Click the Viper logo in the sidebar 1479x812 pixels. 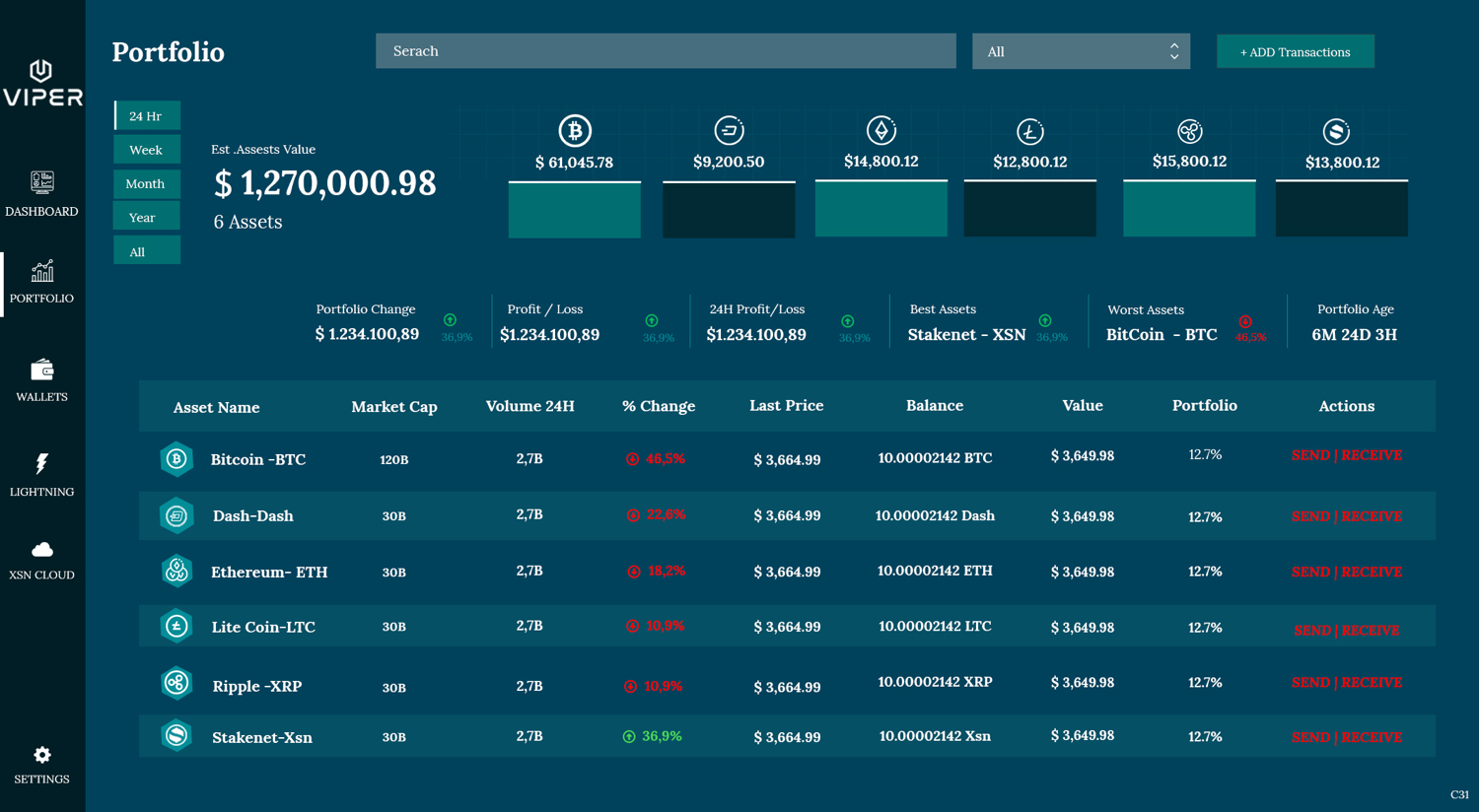(41, 83)
